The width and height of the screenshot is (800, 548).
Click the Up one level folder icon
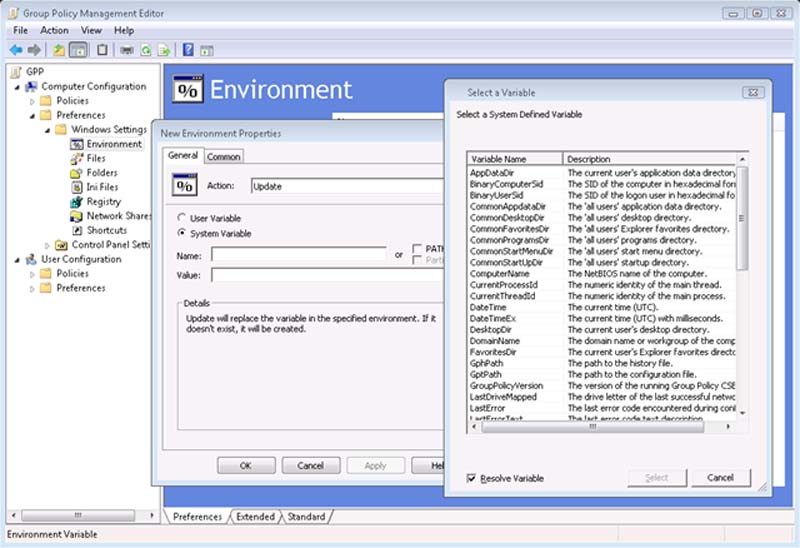click(x=59, y=50)
